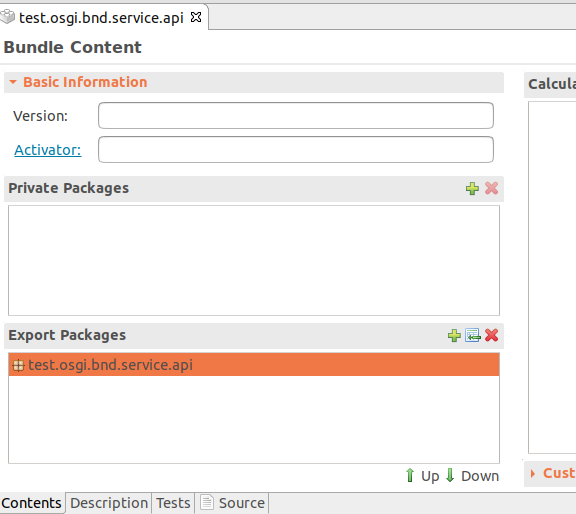576x514 pixels.
Task: Click the empty Private Packages list area
Action: pyautogui.click(x=254, y=260)
